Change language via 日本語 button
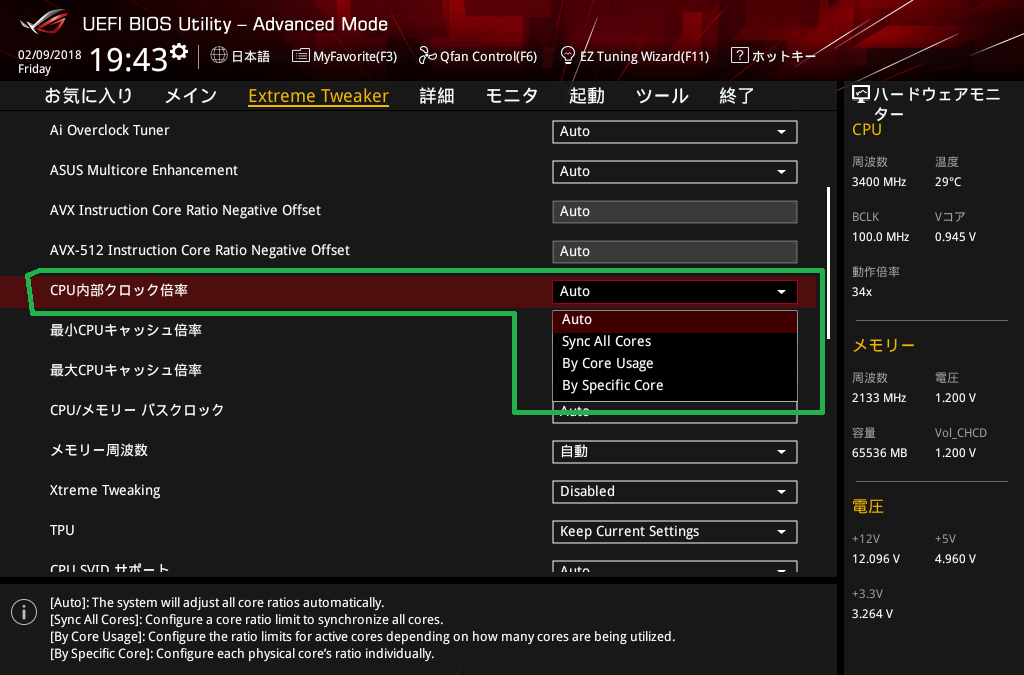The width and height of the screenshot is (1024, 675). pos(240,56)
